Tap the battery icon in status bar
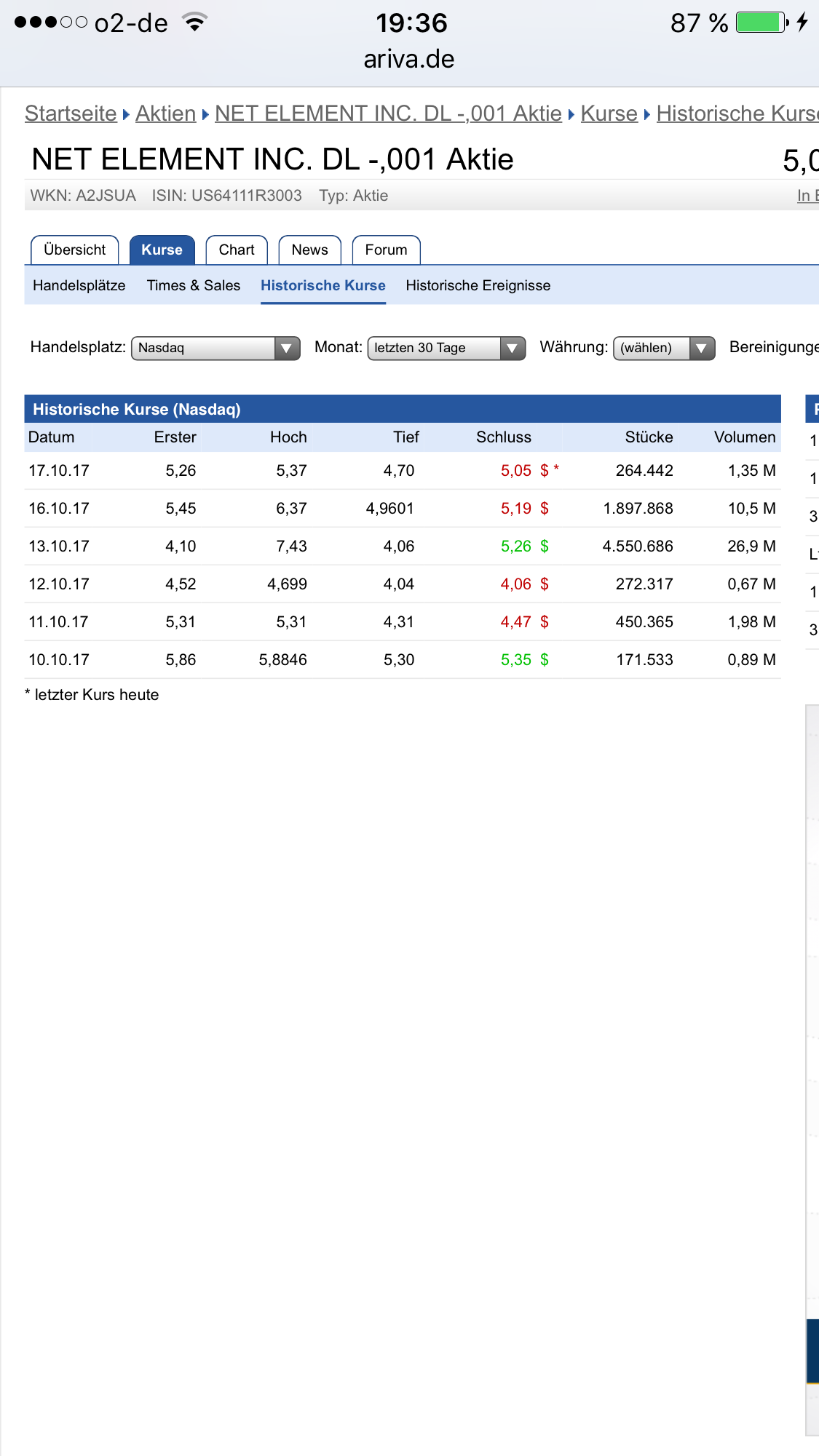This screenshot has width=819, height=1456. (x=761, y=23)
